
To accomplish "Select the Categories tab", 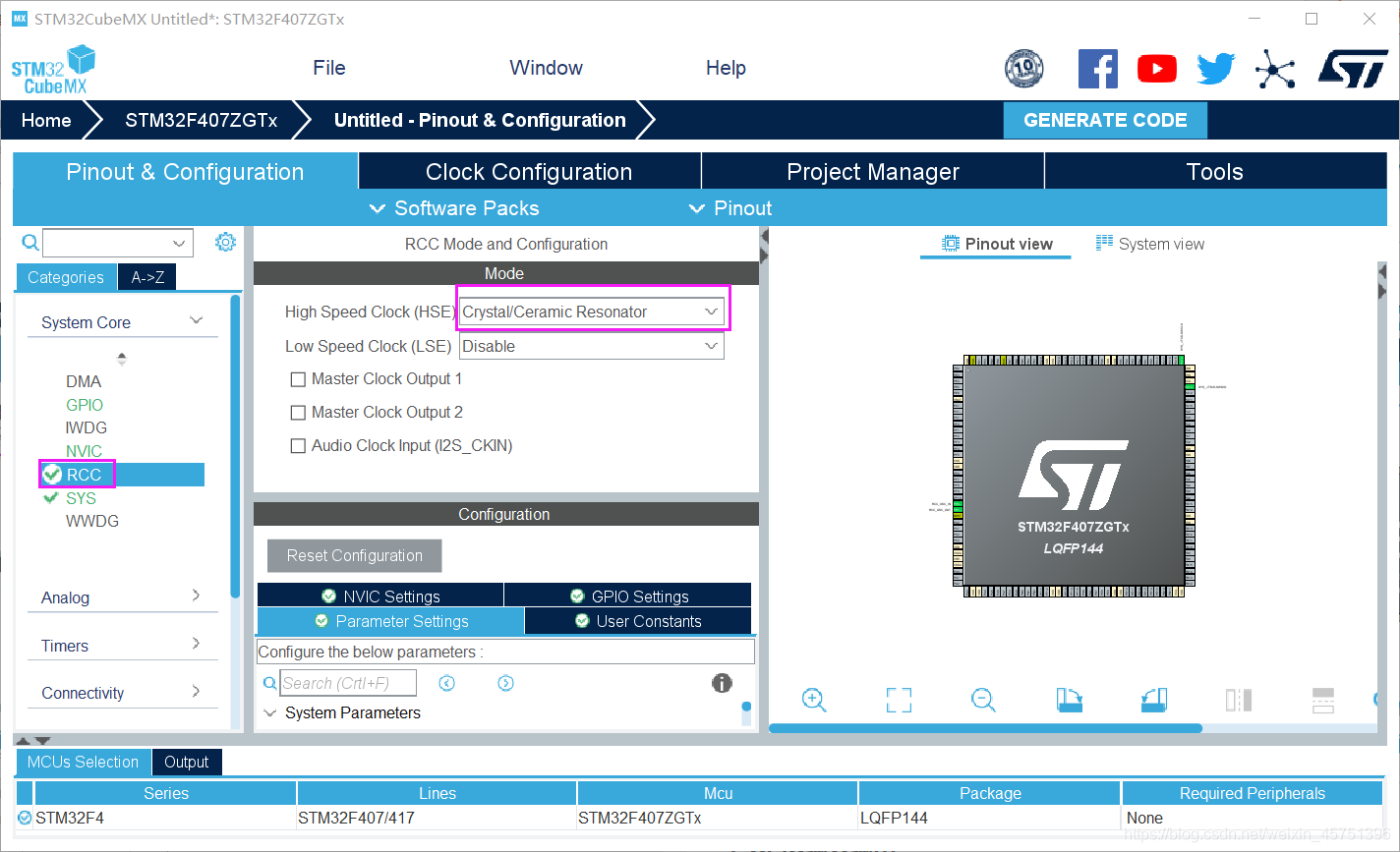I will point(66,277).
